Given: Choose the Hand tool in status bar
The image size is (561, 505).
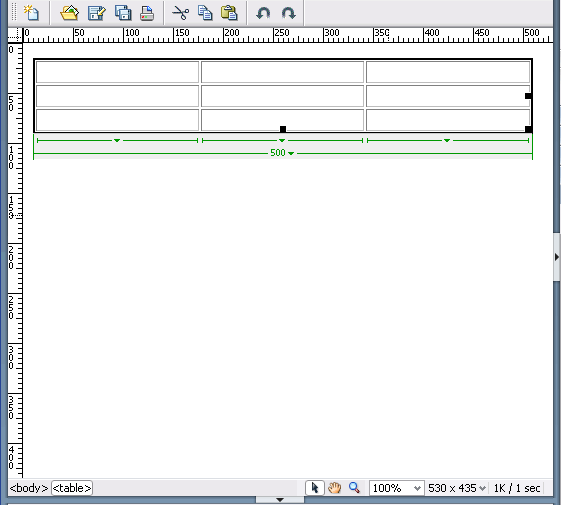Looking at the screenshot, I should [x=335, y=488].
